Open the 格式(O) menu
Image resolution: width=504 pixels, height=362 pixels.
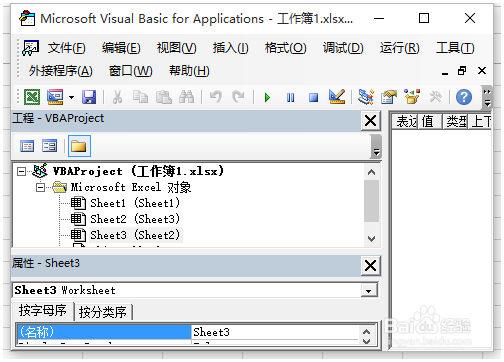pos(285,48)
